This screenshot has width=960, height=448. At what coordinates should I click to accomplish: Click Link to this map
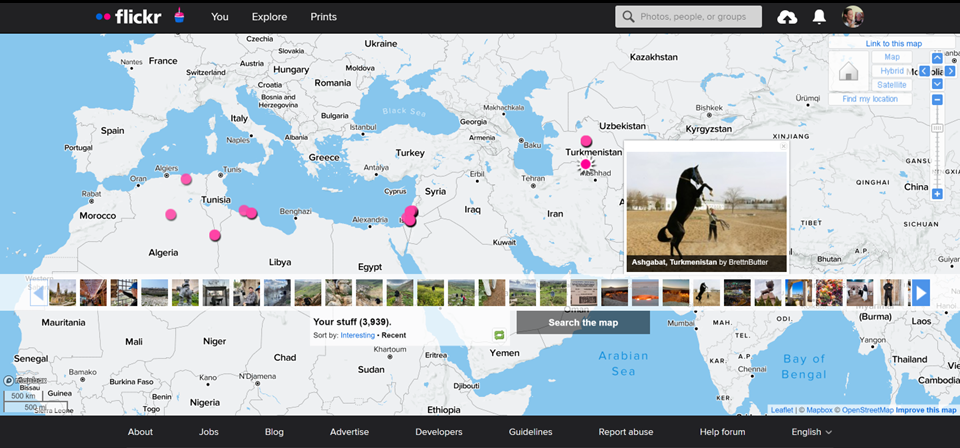894,43
